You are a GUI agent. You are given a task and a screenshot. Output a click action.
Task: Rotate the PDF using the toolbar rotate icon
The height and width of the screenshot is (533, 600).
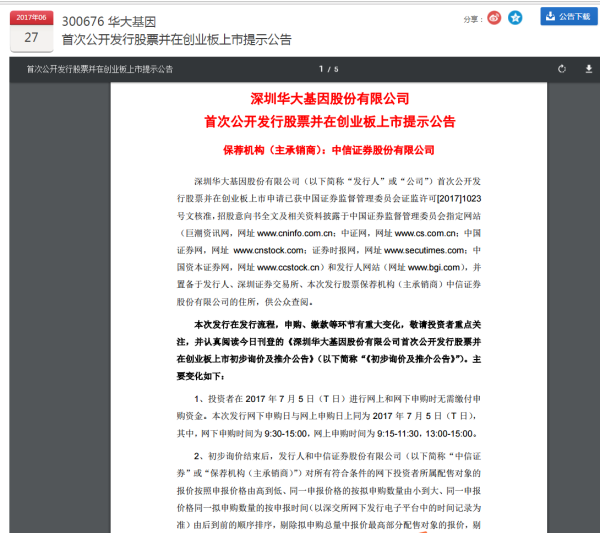coord(562,69)
